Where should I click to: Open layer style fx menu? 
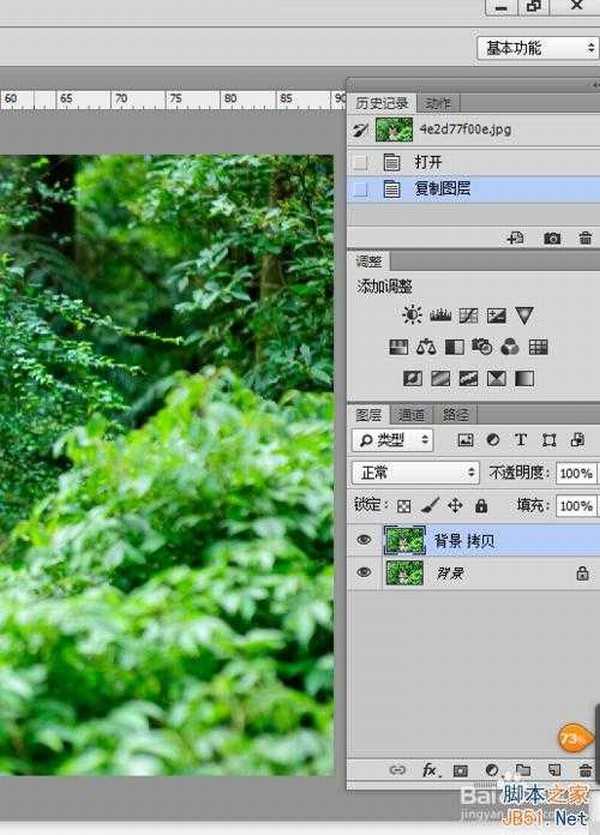point(431,770)
